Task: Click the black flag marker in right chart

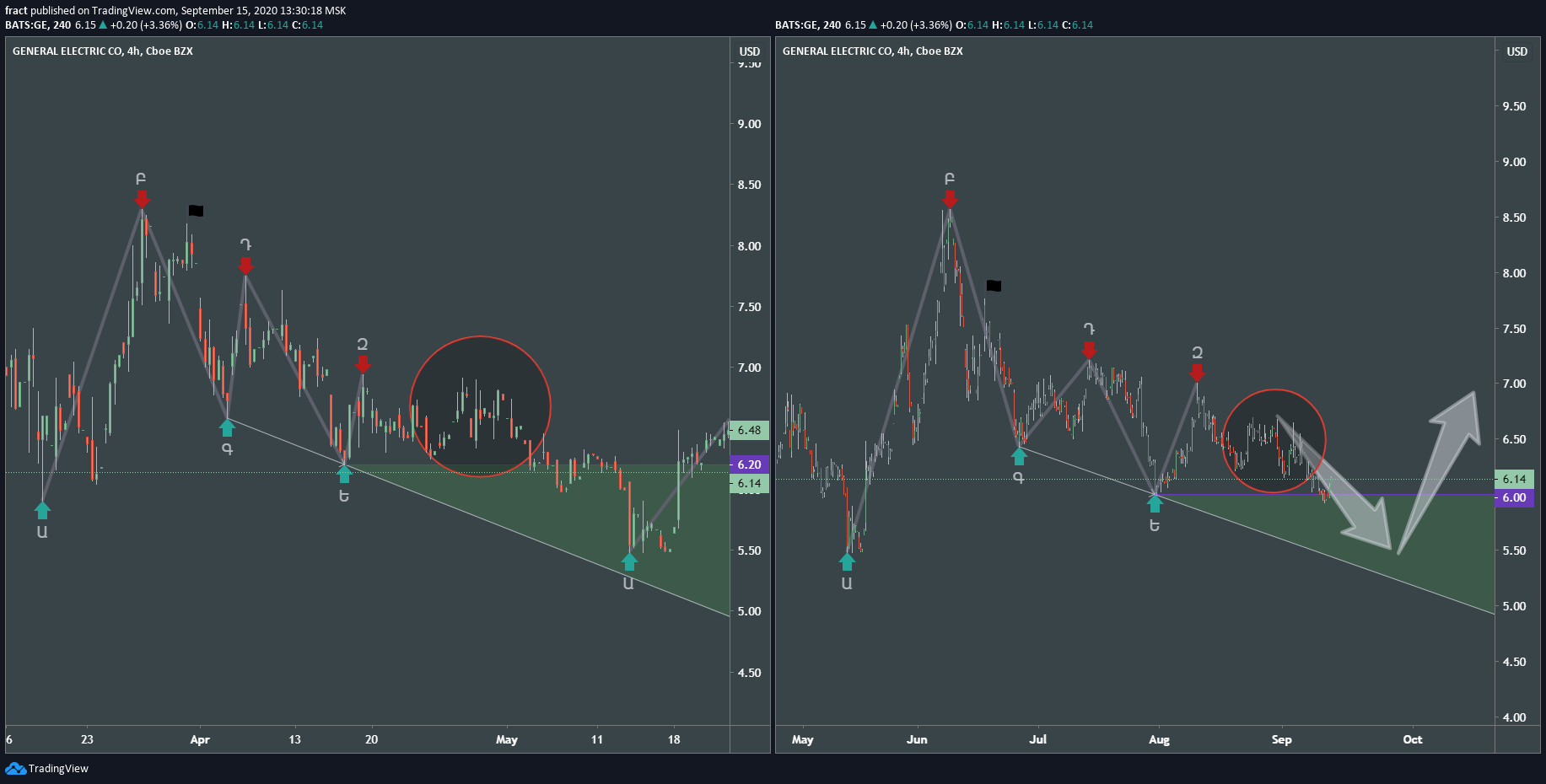Action: (x=994, y=286)
